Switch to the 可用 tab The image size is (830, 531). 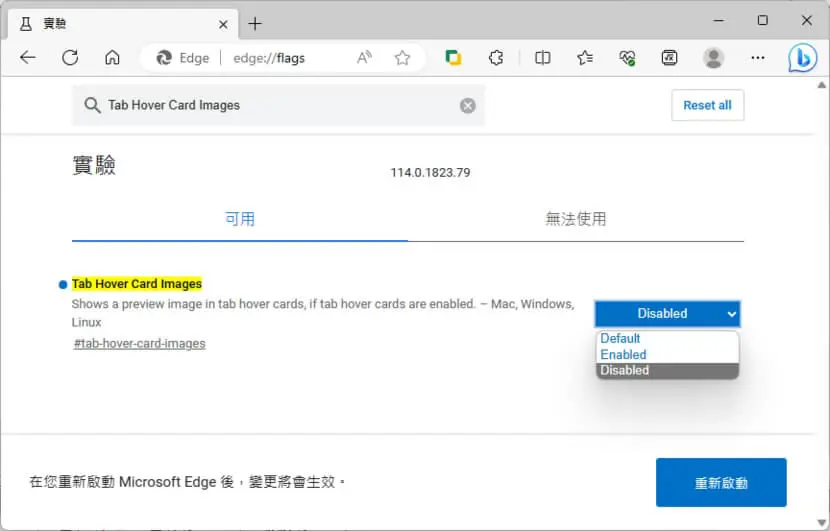click(240, 219)
